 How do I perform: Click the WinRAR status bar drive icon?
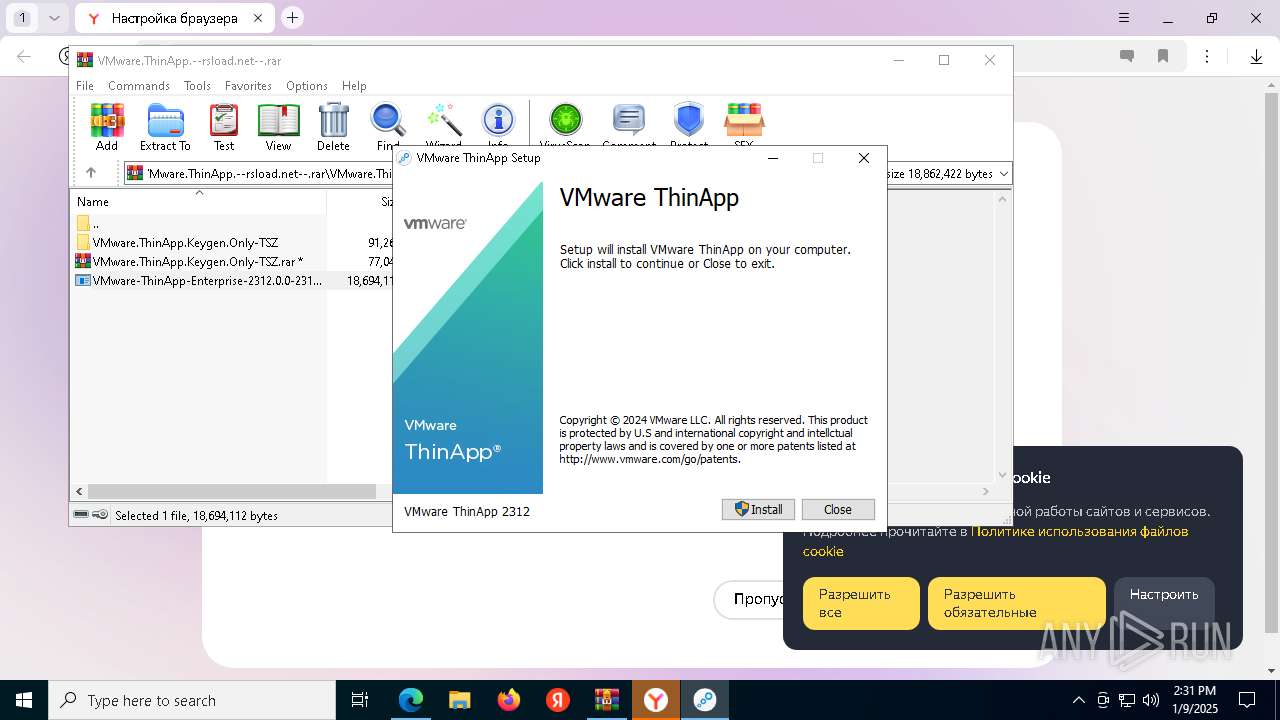[x=81, y=515]
